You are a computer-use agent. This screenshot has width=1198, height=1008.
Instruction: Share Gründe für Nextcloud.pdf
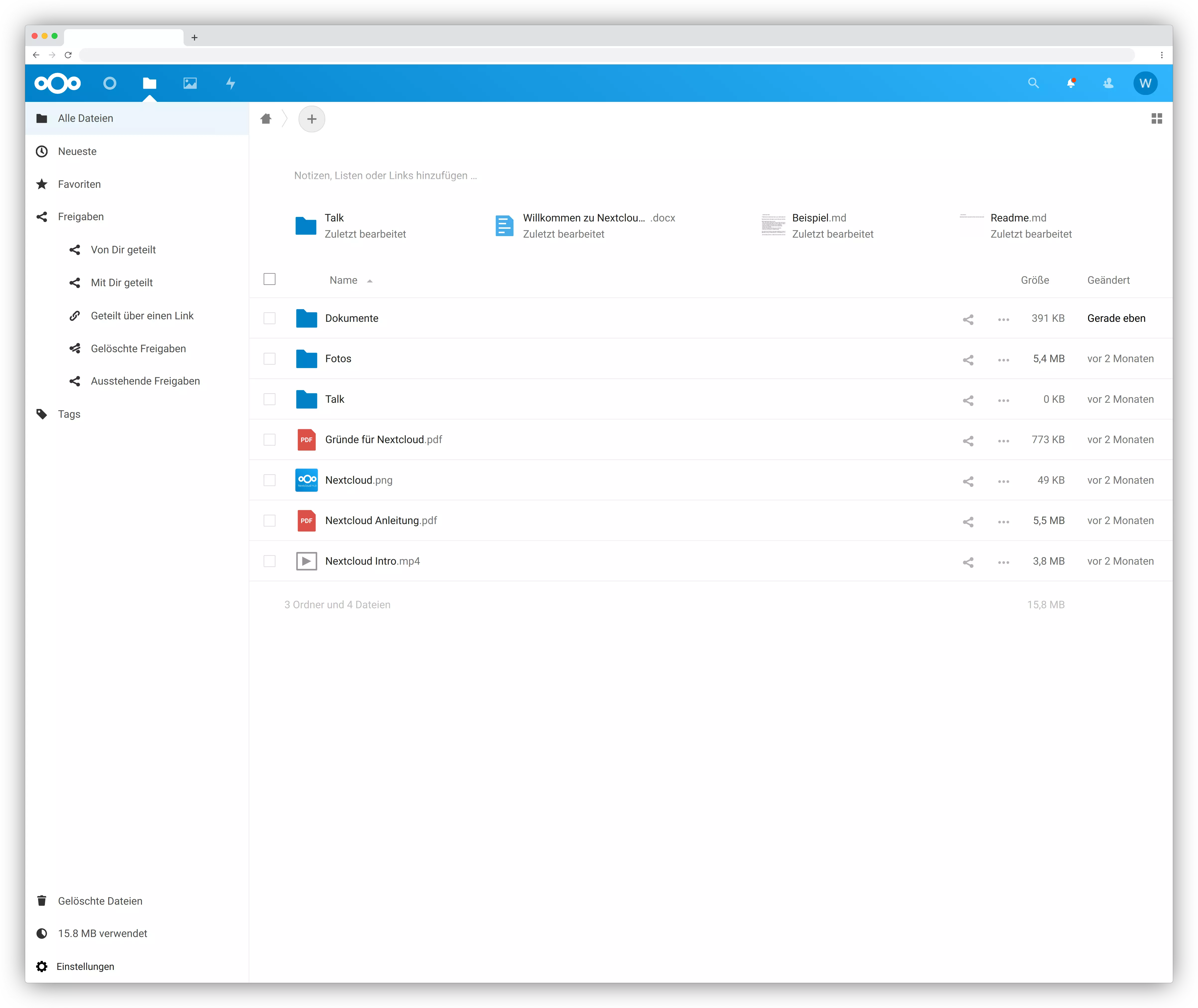tap(968, 441)
